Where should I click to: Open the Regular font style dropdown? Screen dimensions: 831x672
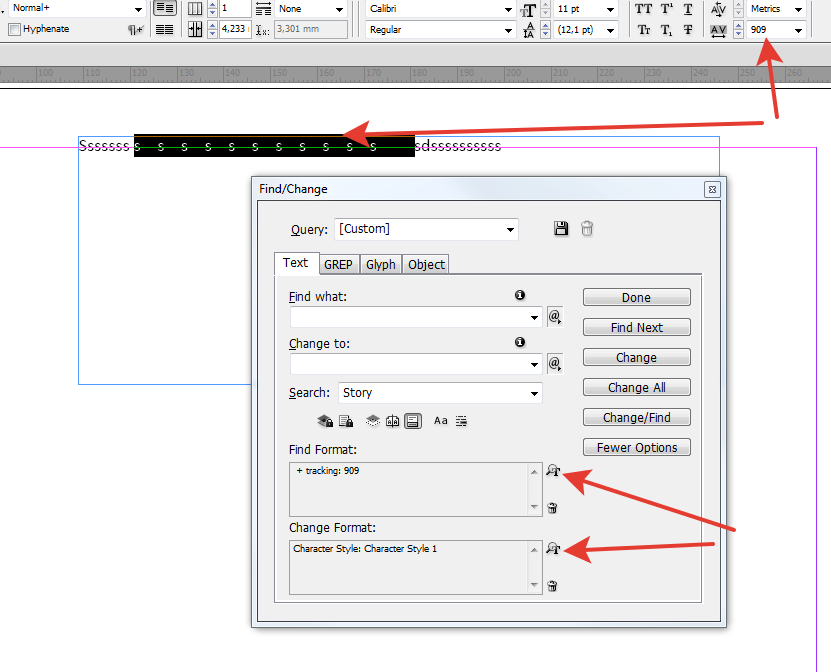coord(508,31)
